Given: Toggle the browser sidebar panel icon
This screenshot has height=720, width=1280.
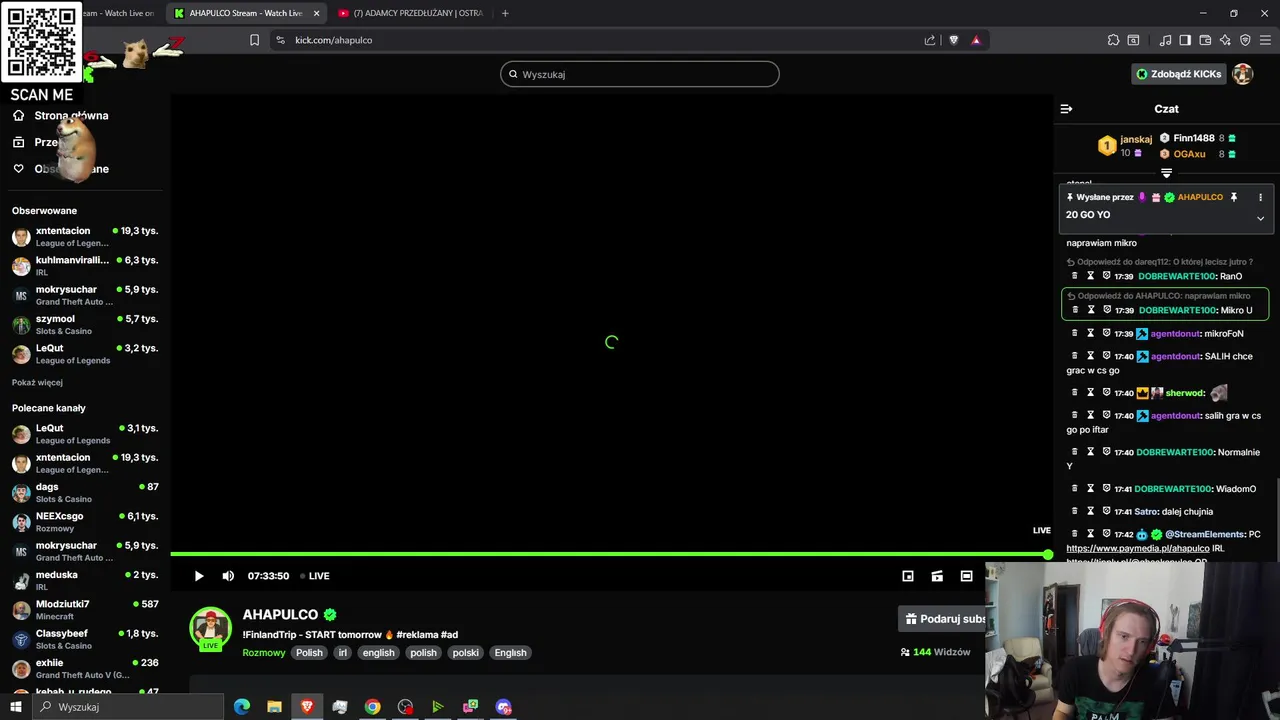Looking at the screenshot, I should tap(1185, 40).
